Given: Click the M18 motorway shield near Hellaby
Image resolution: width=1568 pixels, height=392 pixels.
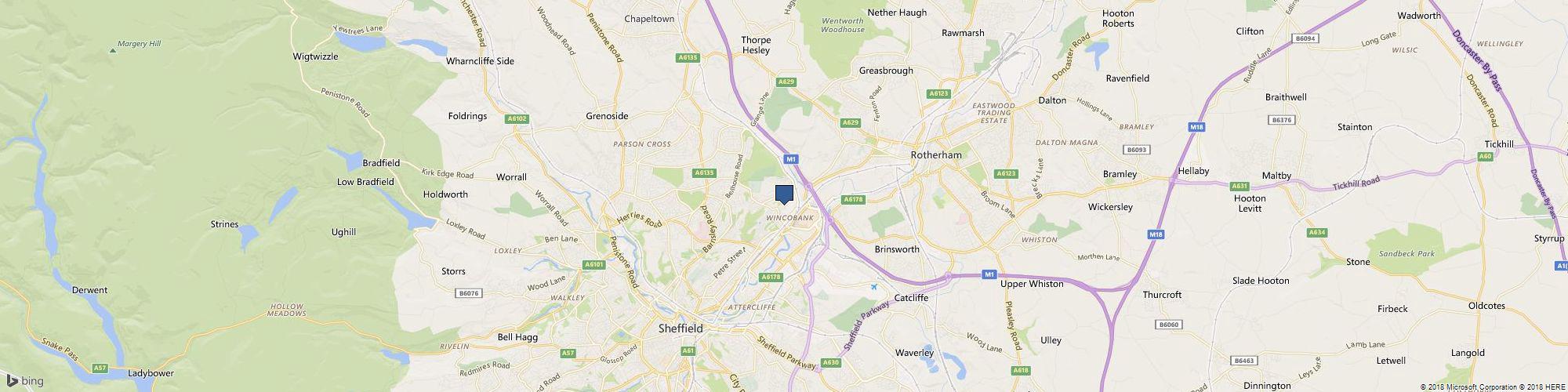Looking at the screenshot, I should (1196, 127).
